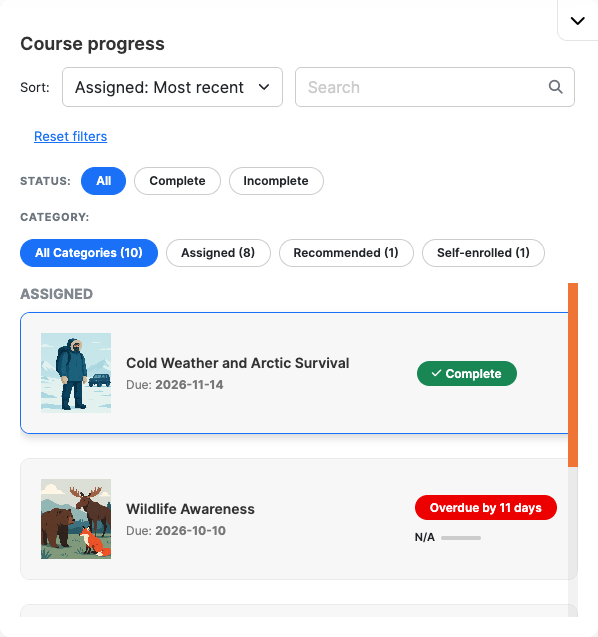Open Cold Weather and Arctic Survival thumbnail
The width and height of the screenshot is (598, 637).
76,373
